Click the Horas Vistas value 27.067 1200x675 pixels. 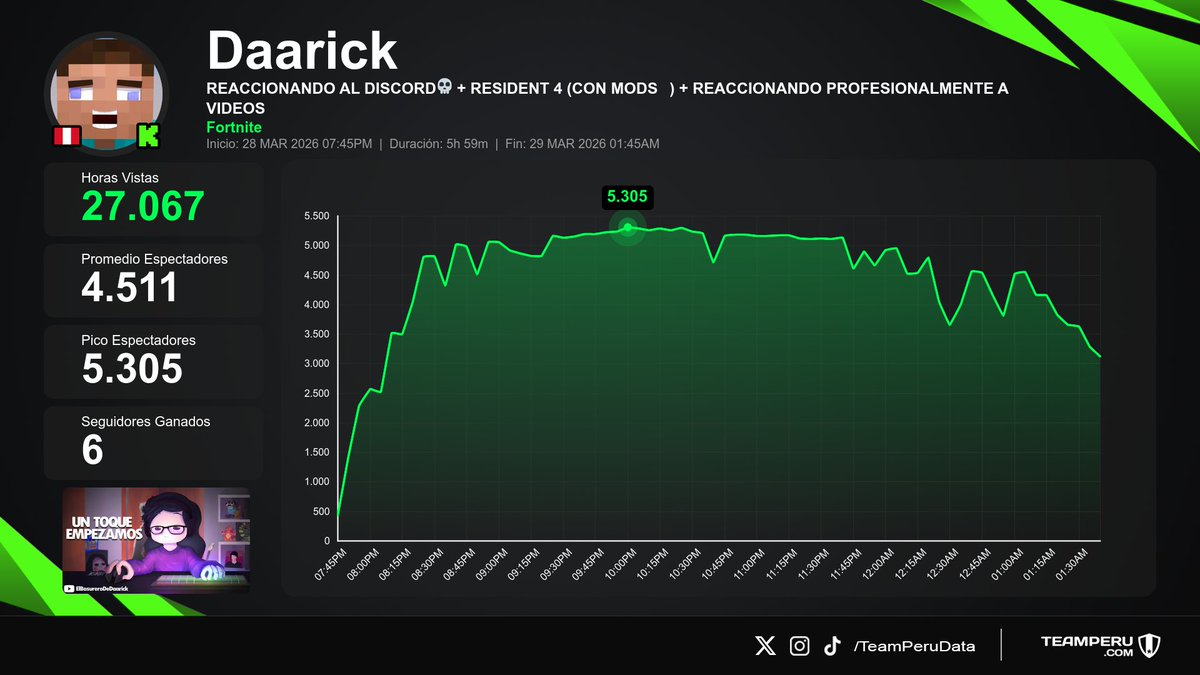(x=143, y=206)
